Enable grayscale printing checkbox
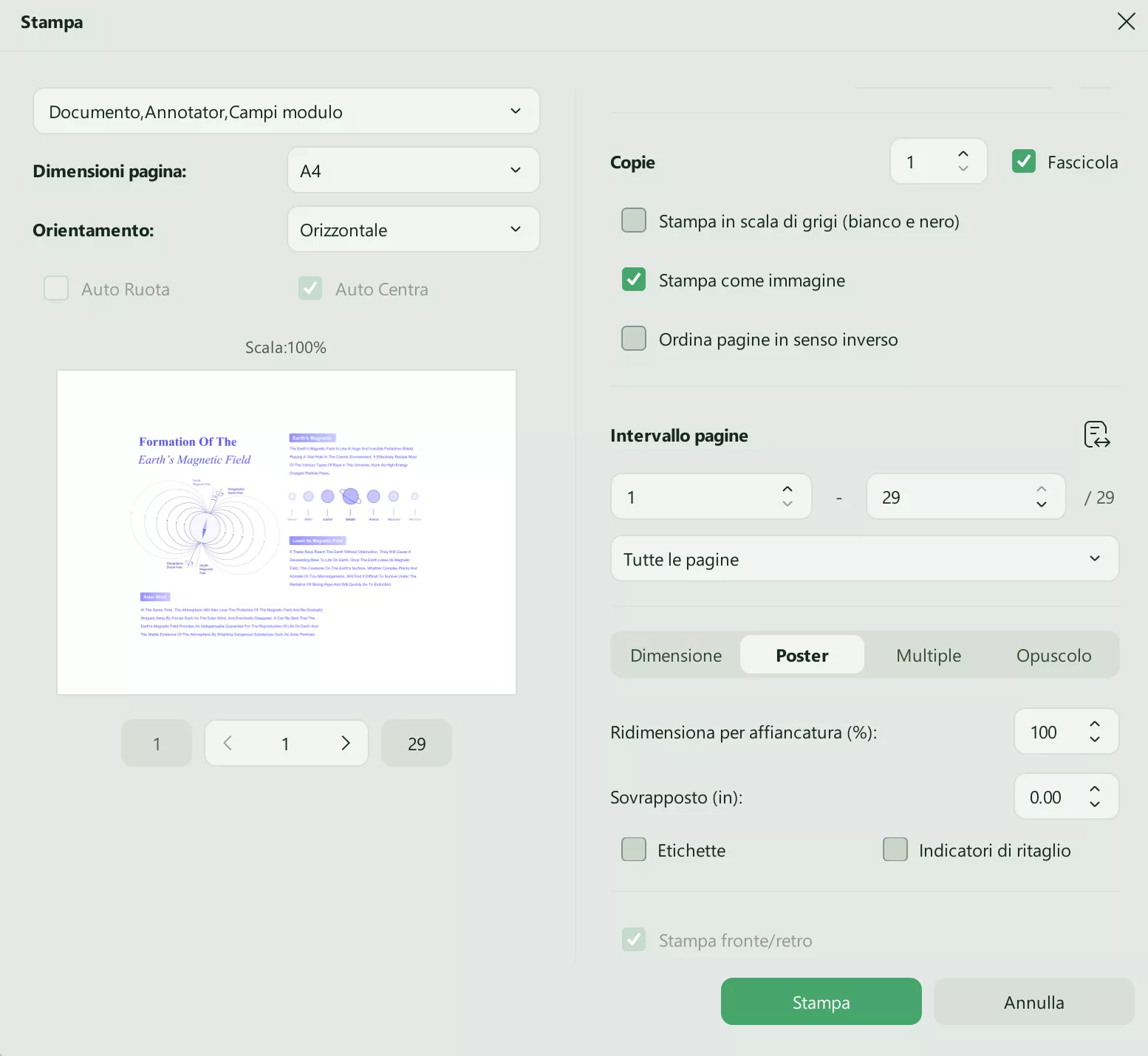 tap(634, 220)
